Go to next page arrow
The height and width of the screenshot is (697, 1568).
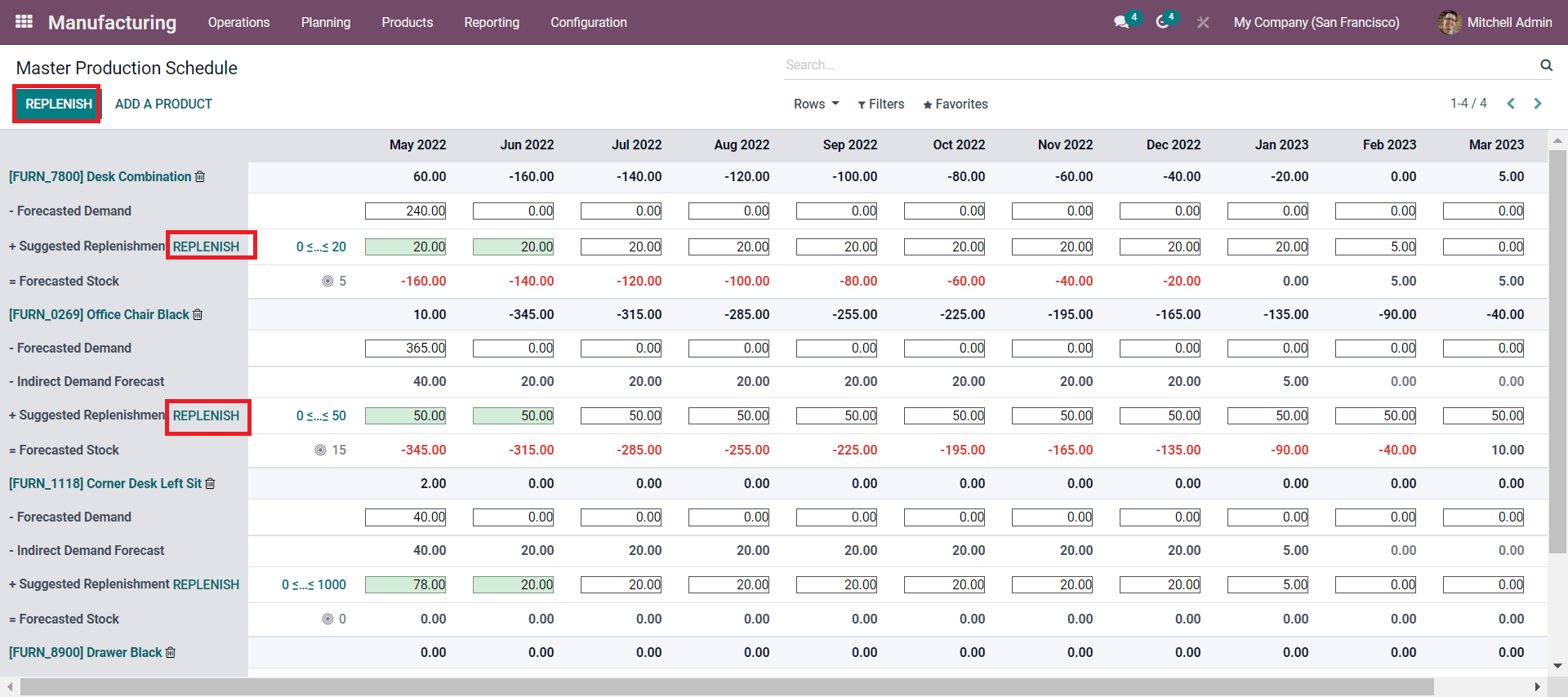[1538, 104]
